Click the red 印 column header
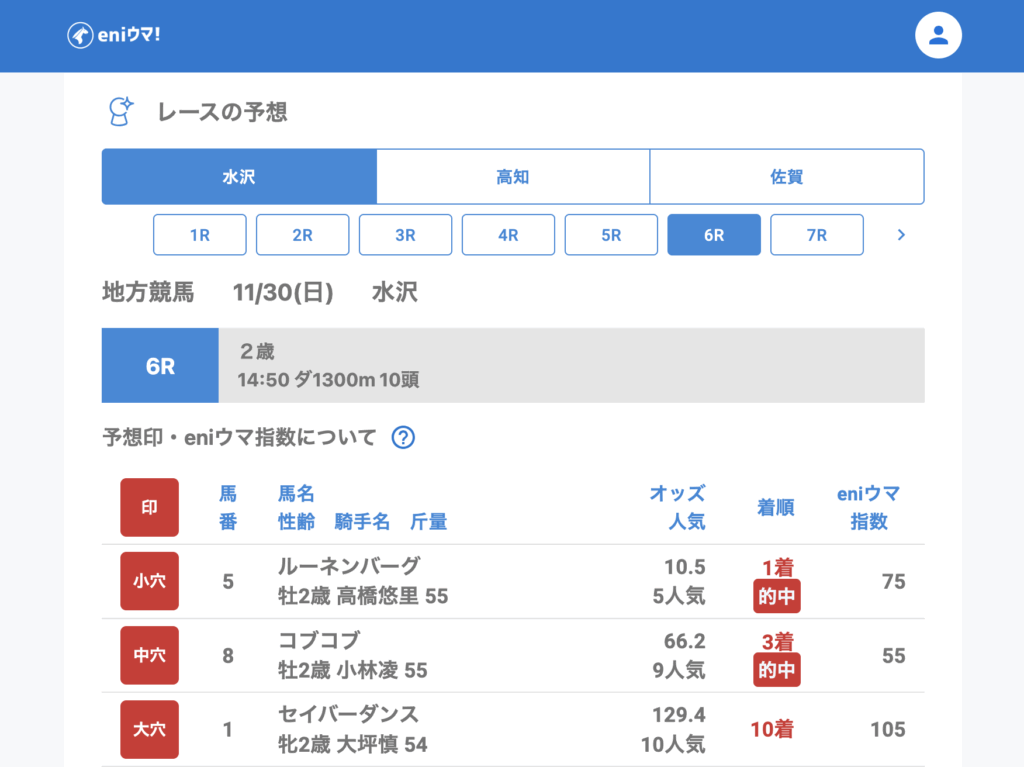 click(149, 507)
